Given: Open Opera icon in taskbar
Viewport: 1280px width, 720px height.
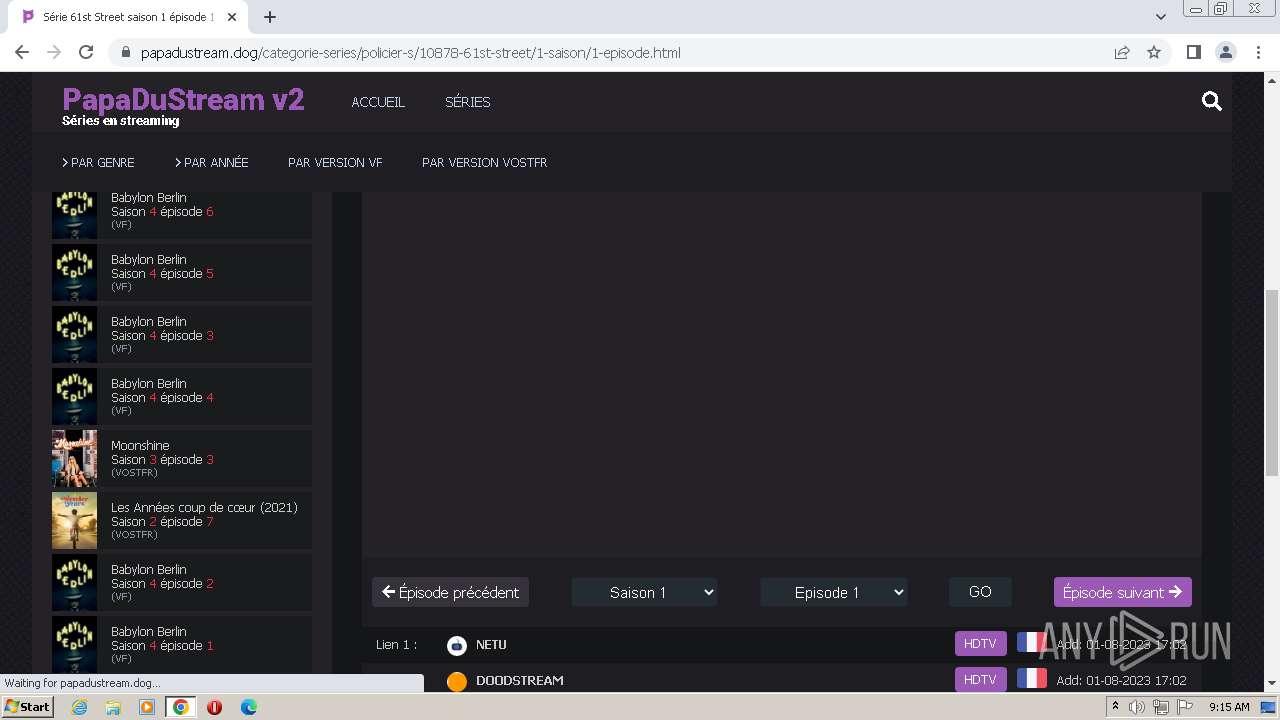Looking at the screenshot, I should 214,707.
